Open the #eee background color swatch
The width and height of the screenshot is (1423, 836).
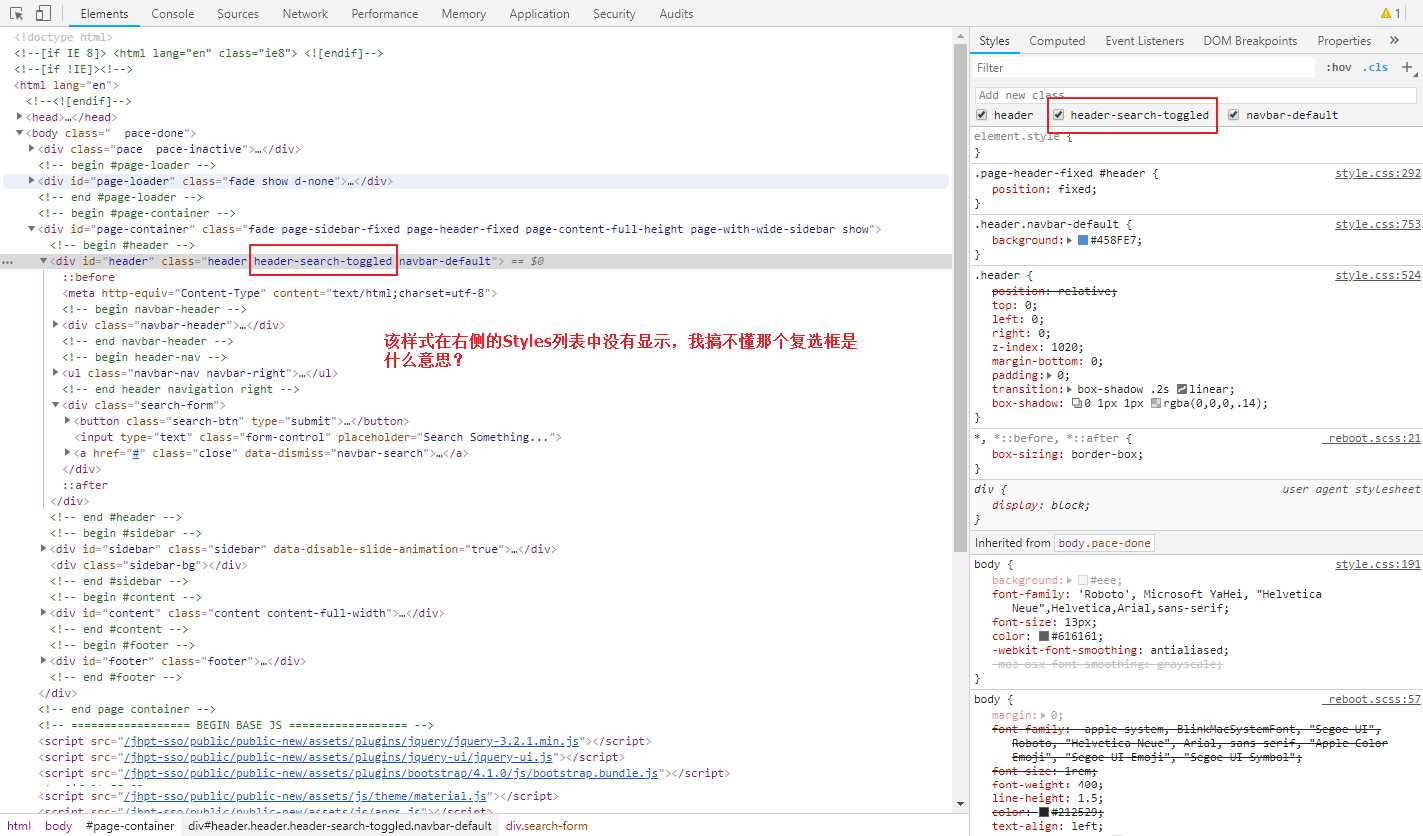[x=1083, y=580]
